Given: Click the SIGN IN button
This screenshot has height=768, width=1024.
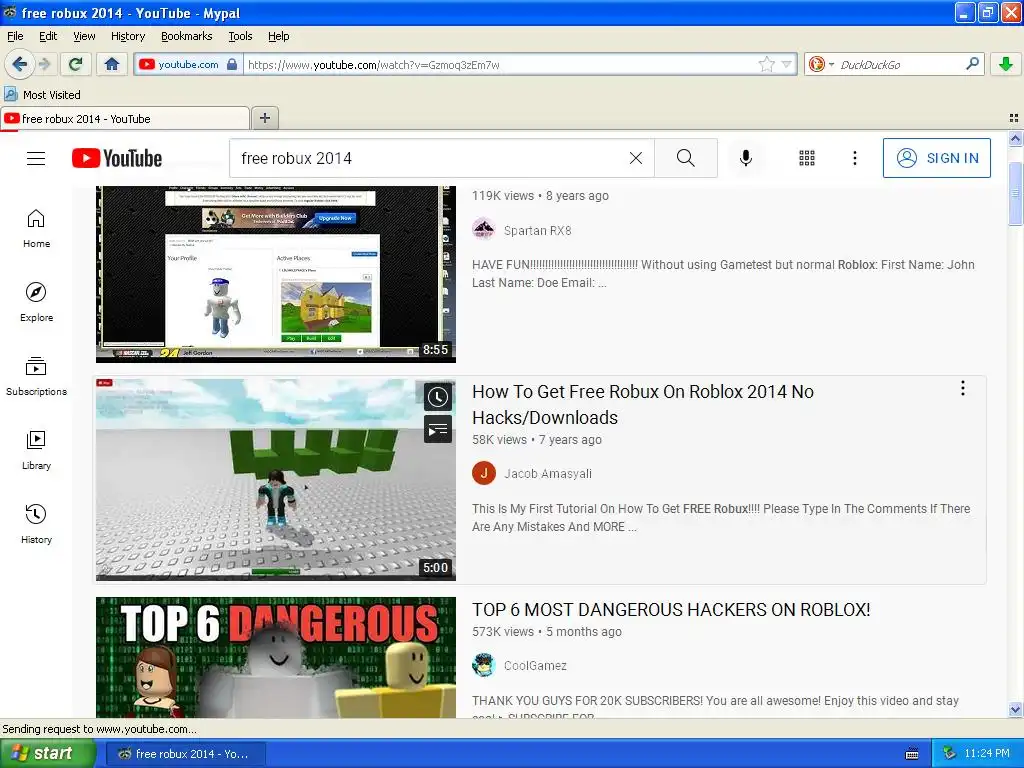Looking at the screenshot, I should (936, 158).
